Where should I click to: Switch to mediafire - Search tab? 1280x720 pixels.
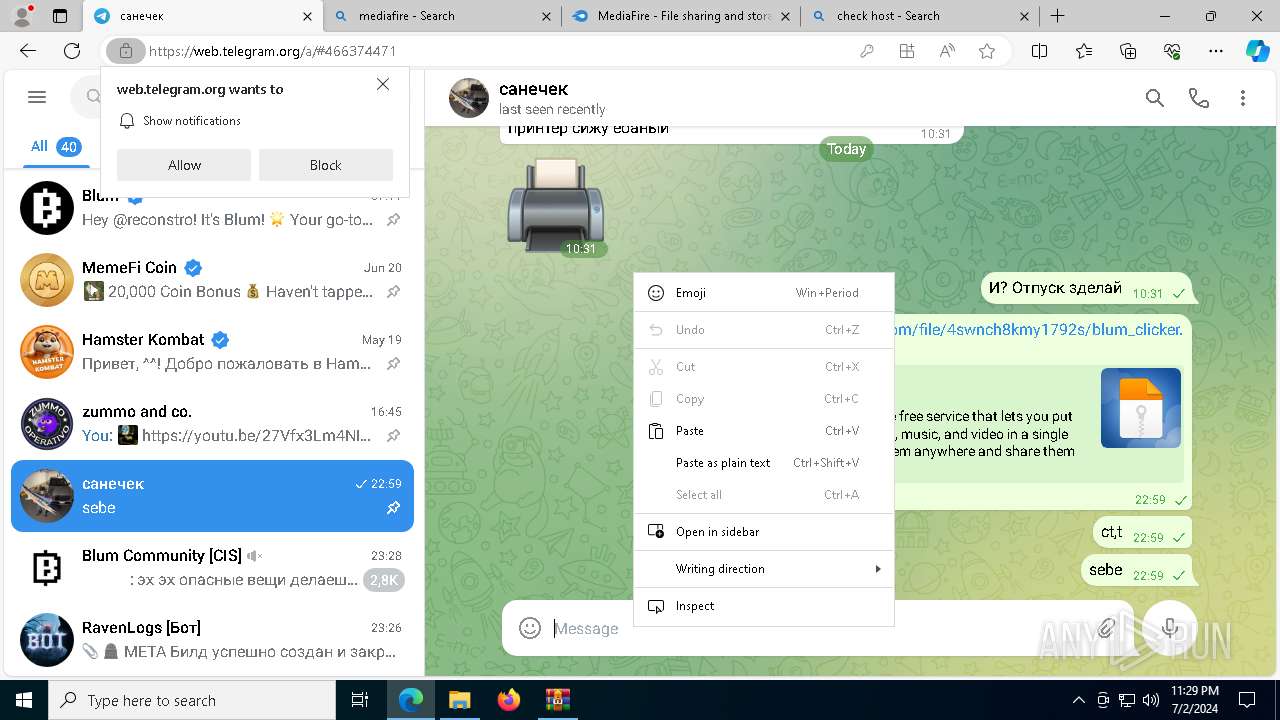pyautogui.click(x=441, y=16)
